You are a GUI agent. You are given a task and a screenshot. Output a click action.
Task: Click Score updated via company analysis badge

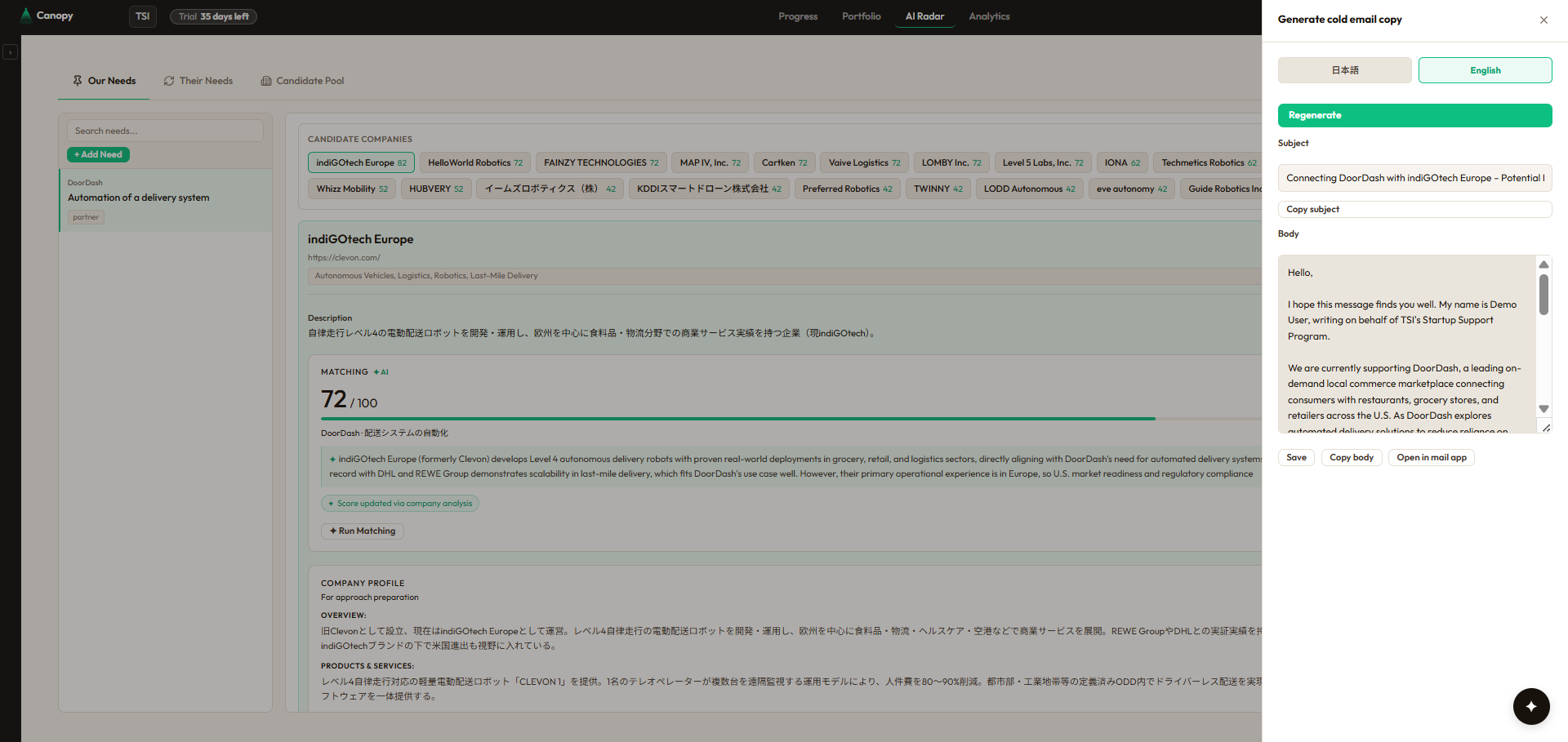[x=400, y=504]
